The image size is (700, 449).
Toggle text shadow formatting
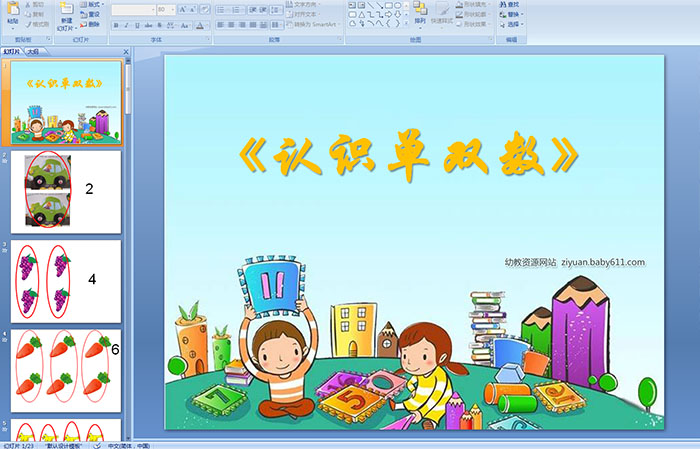(159, 25)
